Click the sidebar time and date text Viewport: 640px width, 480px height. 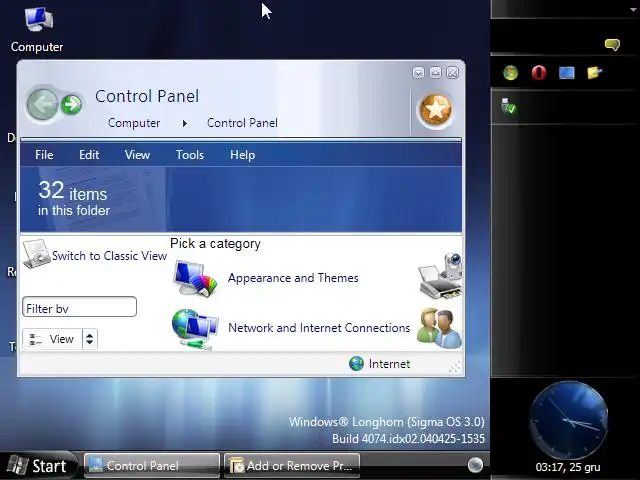click(x=568, y=467)
